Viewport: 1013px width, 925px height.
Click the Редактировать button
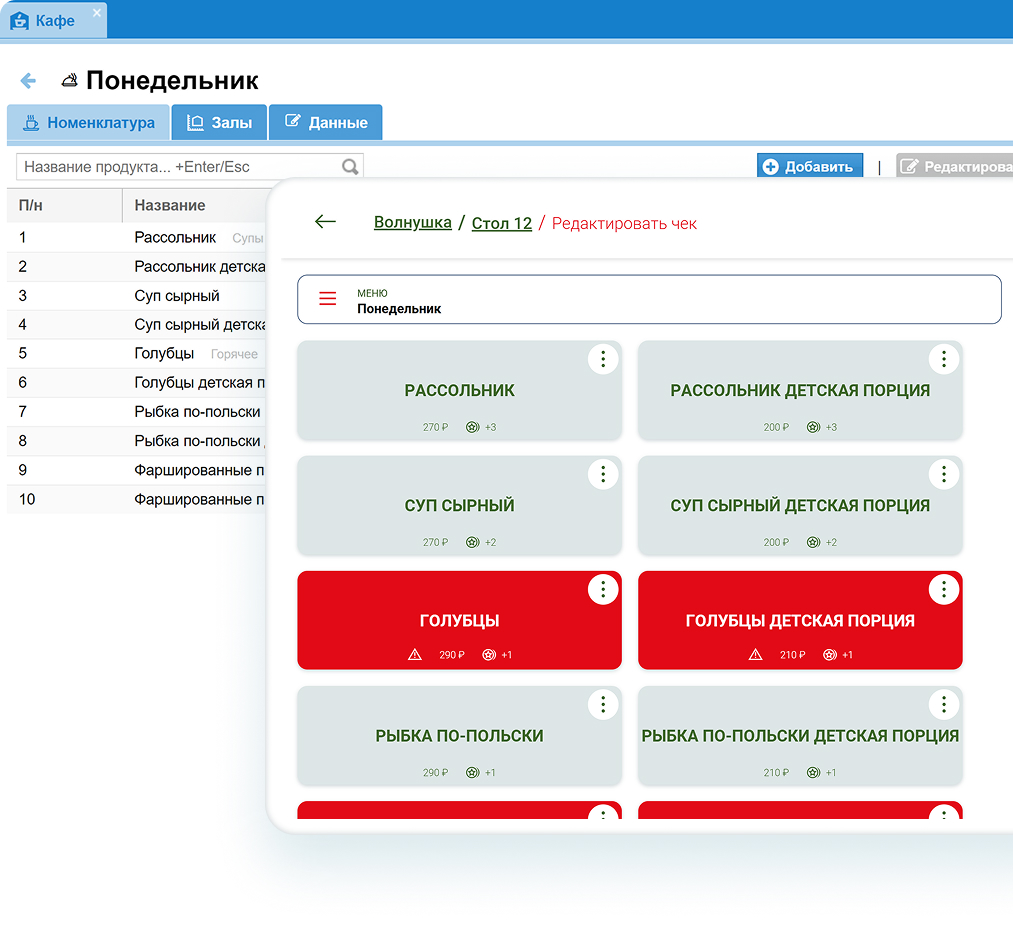954,166
